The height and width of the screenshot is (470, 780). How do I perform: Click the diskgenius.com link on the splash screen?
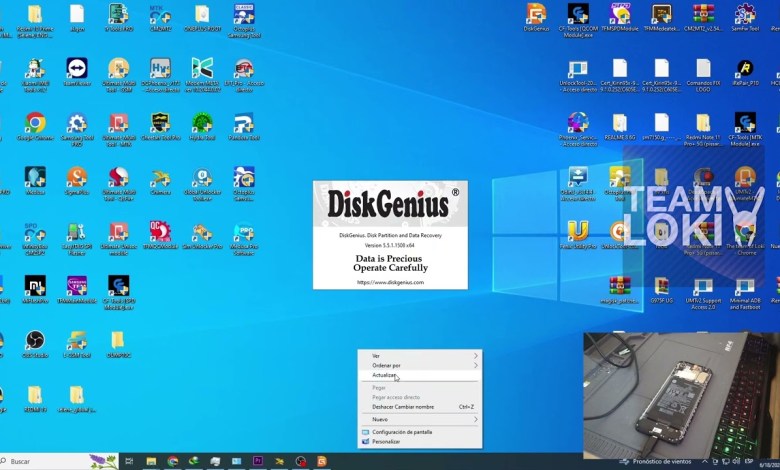tap(390, 282)
